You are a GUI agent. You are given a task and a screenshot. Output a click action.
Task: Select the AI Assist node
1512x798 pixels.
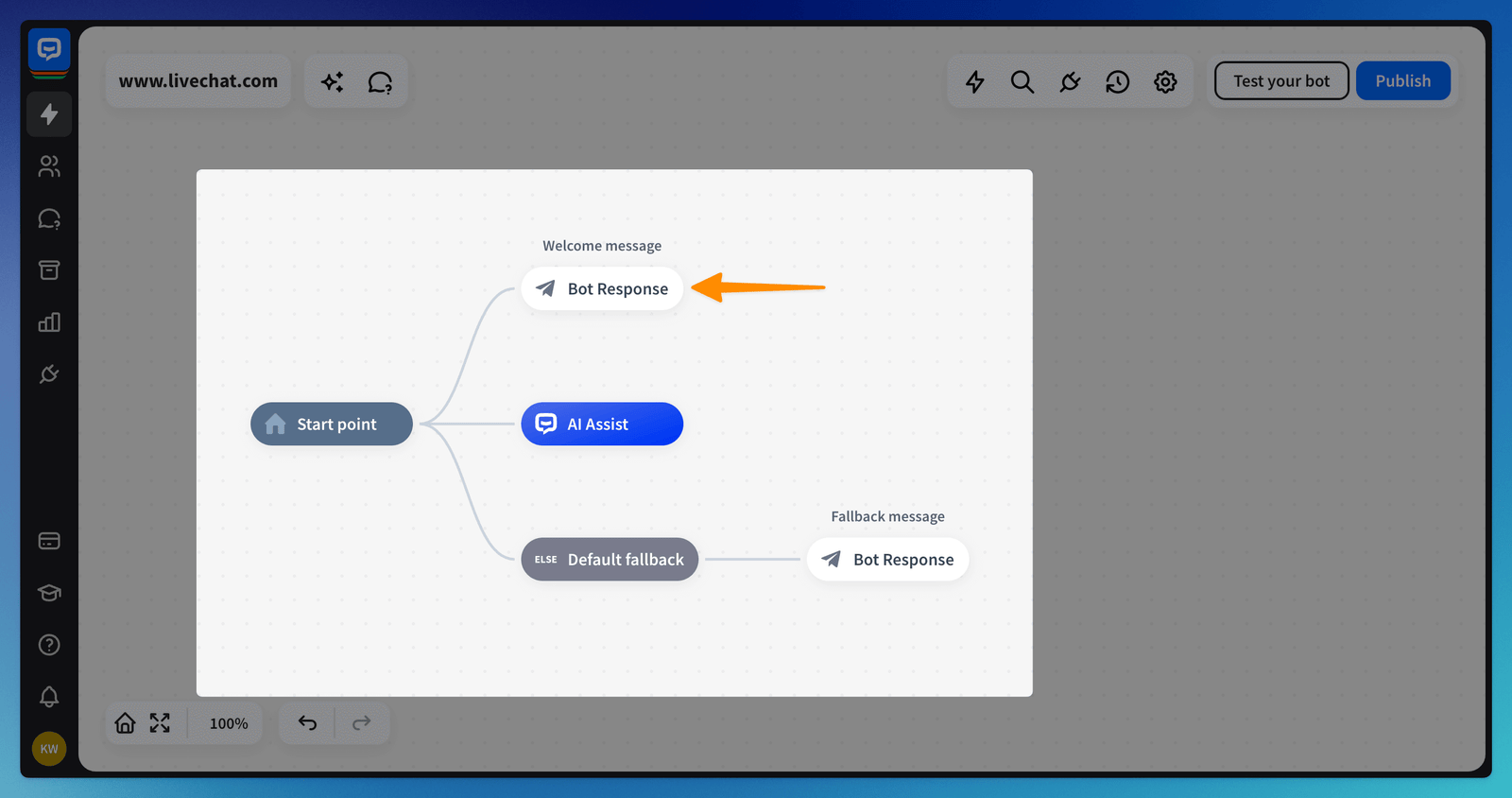click(602, 425)
